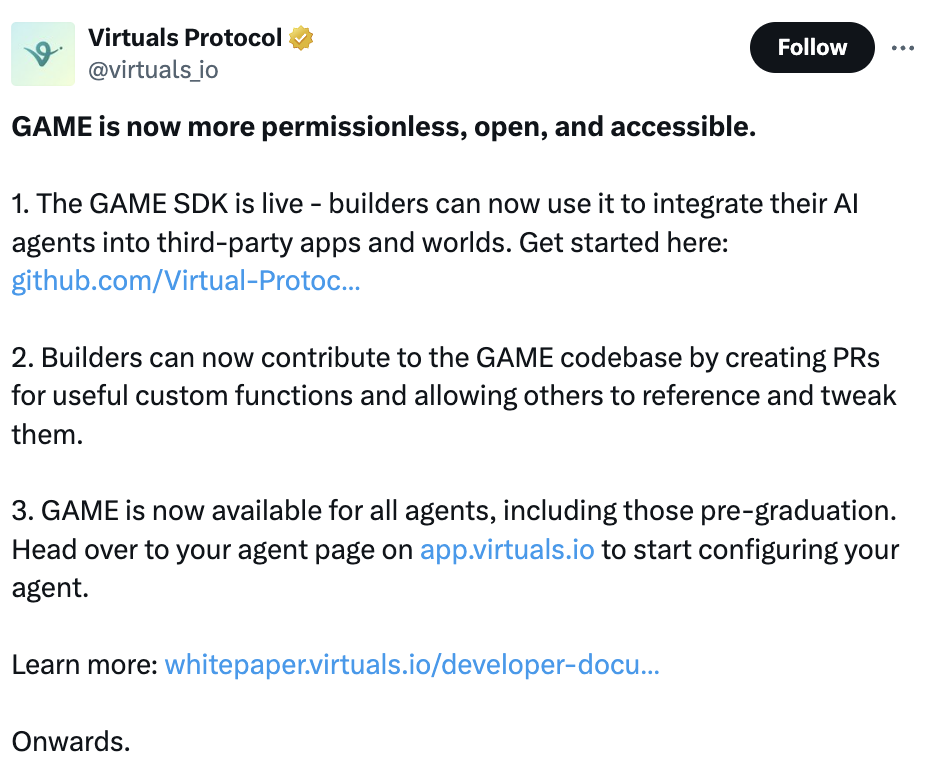Open the github.com/Virtual-Protoc... link
The image size is (938, 770).
click(x=186, y=281)
